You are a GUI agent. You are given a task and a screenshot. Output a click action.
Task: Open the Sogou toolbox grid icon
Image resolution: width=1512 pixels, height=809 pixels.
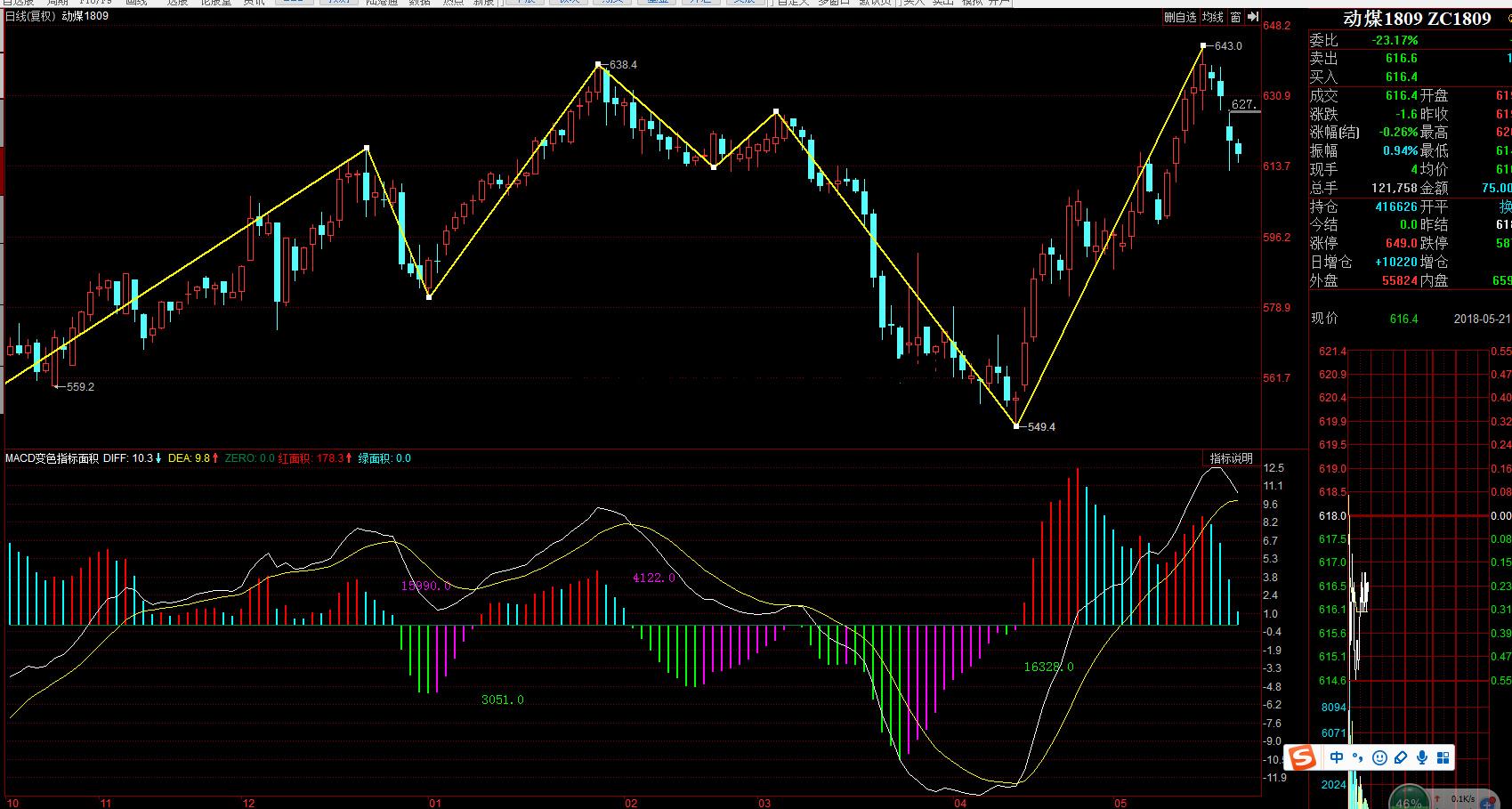1443,758
